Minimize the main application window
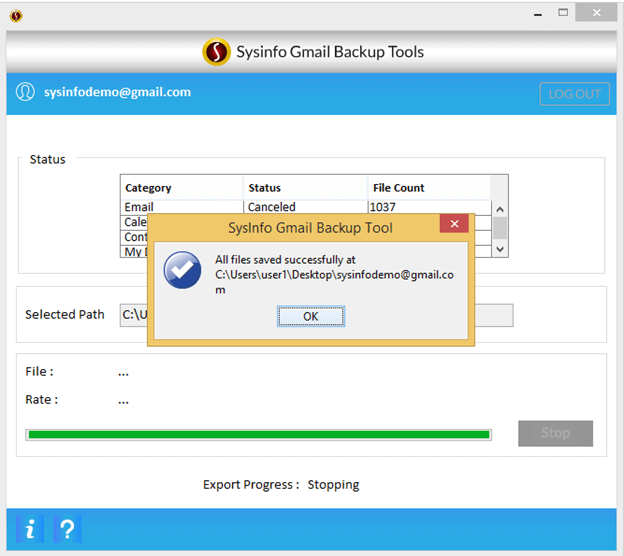The width and height of the screenshot is (624, 556). coord(538,14)
